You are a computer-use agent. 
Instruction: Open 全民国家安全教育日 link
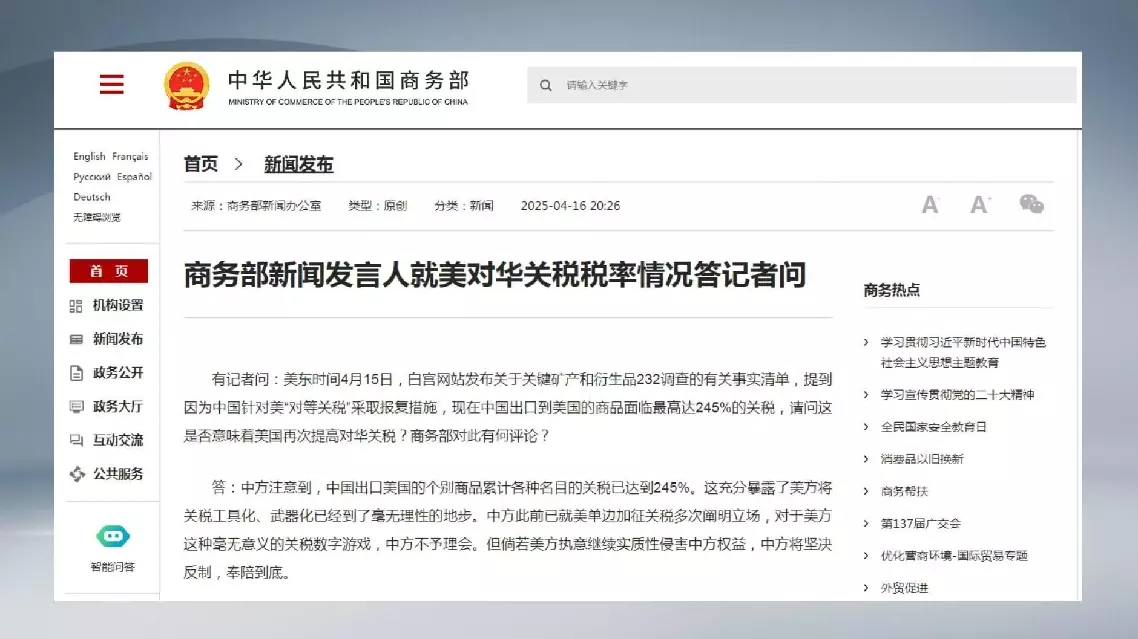933,427
